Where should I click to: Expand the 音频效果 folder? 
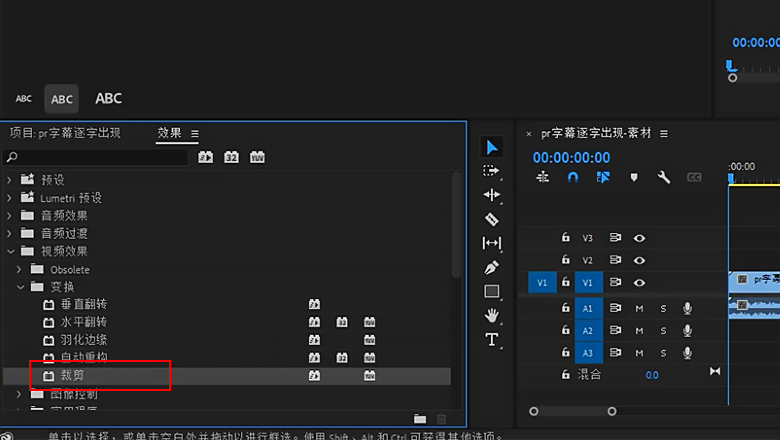click(10, 216)
